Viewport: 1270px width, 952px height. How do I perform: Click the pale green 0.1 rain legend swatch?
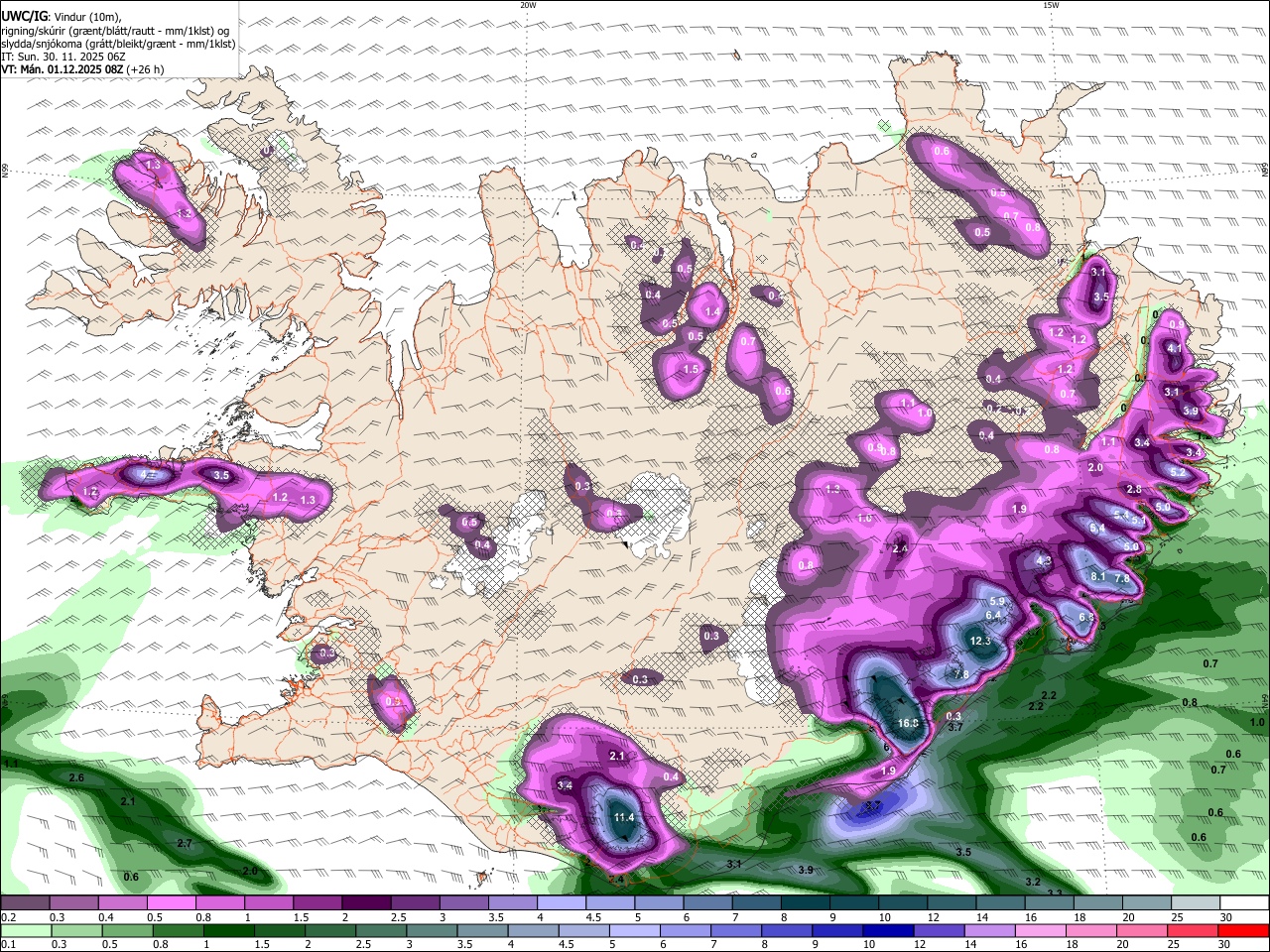pos(27,930)
